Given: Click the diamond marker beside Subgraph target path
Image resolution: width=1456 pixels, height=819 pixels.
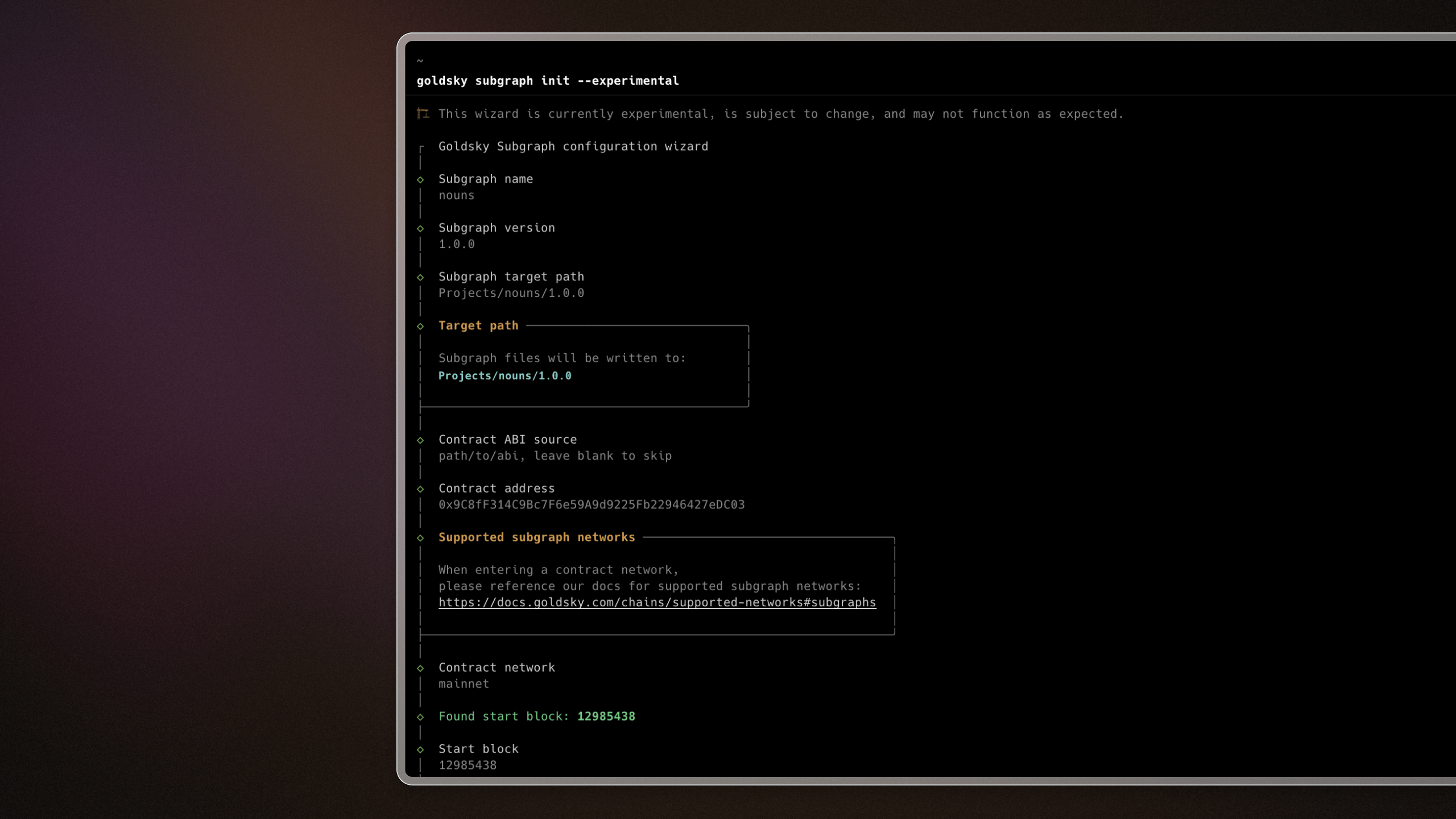Looking at the screenshot, I should (x=420, y=278).
